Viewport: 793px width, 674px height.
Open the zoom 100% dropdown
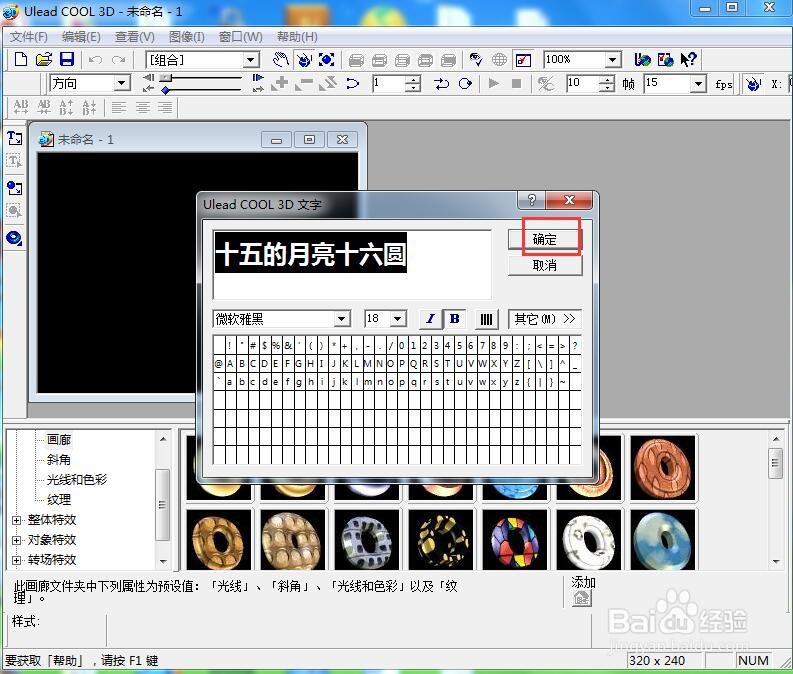point(612,60)
